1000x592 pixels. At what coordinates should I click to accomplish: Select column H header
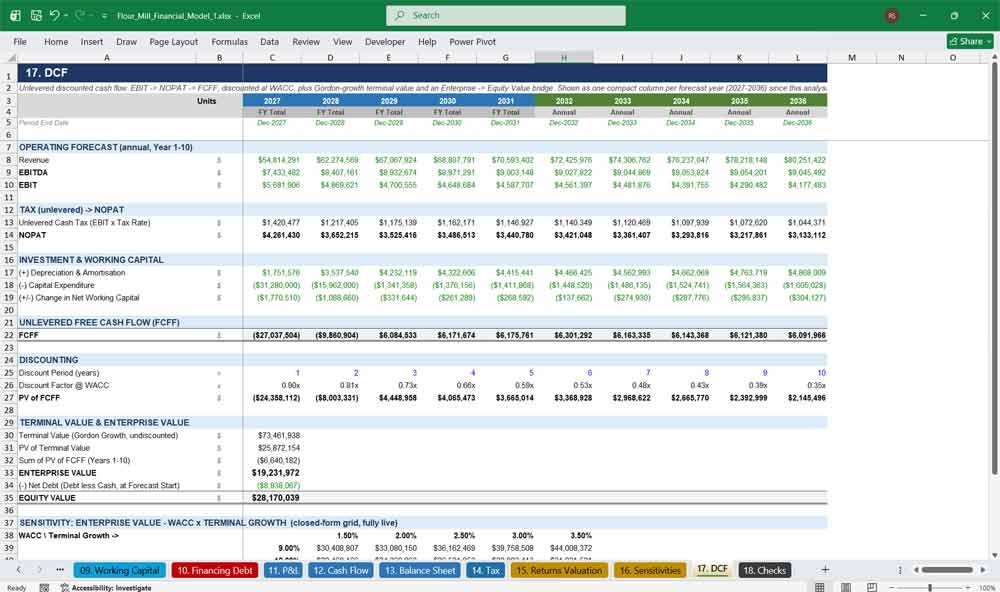(x=564, y=57)
